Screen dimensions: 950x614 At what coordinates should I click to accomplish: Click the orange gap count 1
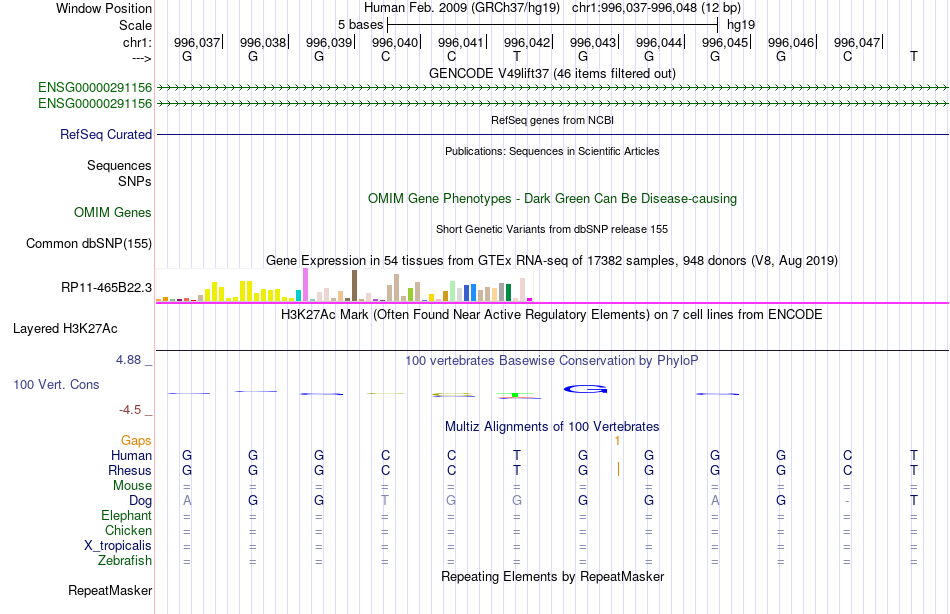coord(617,441)
